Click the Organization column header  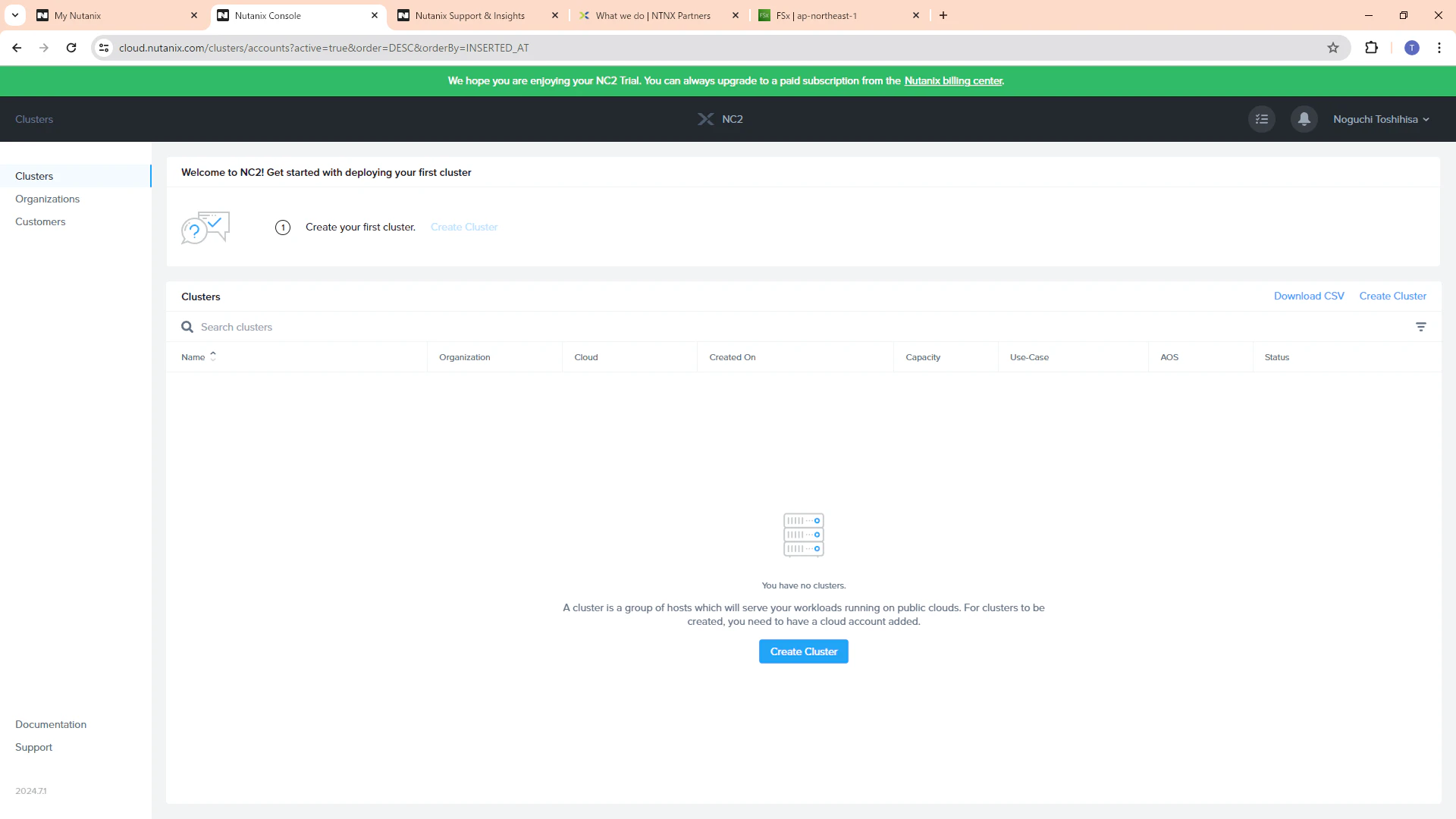coord(465,357)
